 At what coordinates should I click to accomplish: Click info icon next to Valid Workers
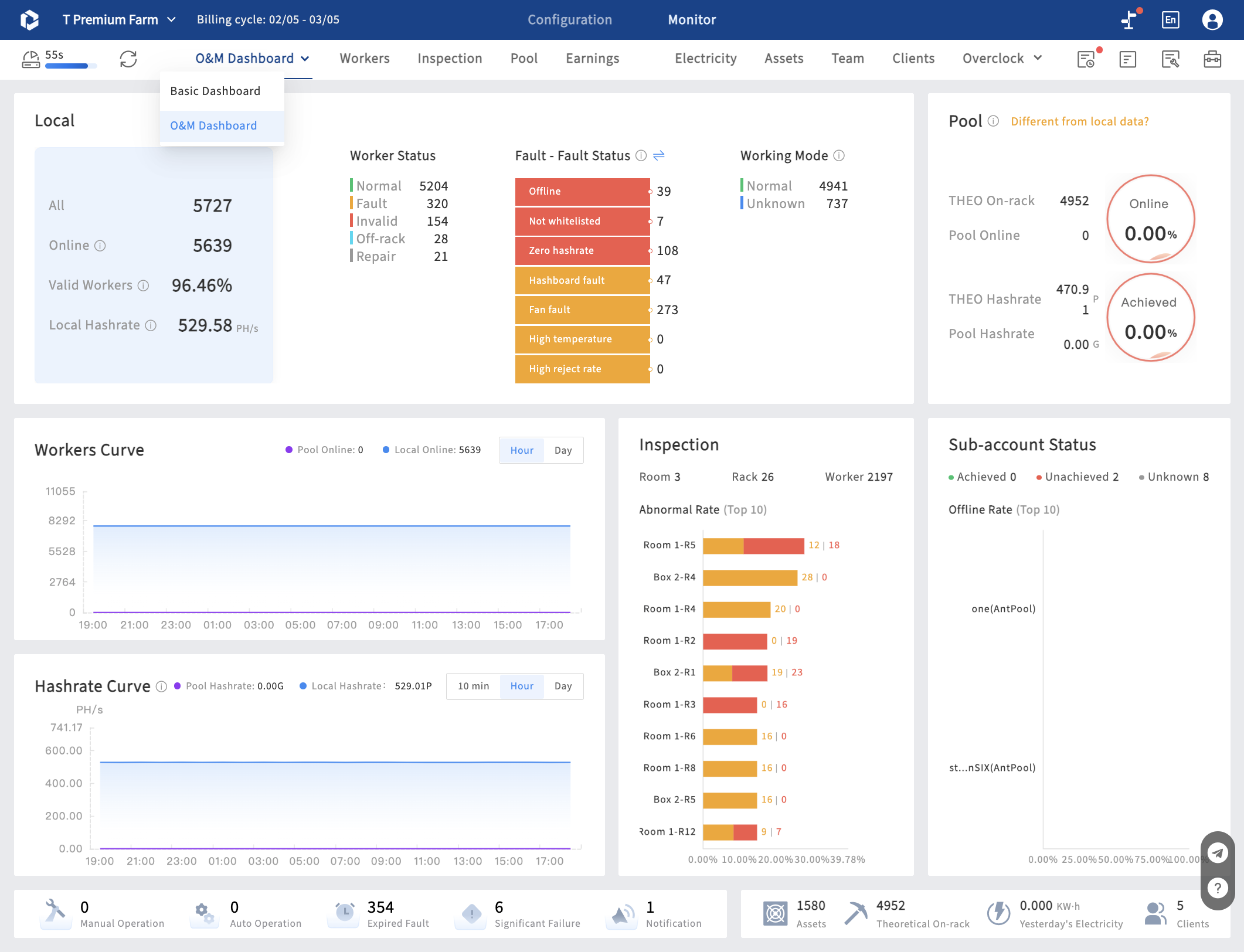point(143,285)
